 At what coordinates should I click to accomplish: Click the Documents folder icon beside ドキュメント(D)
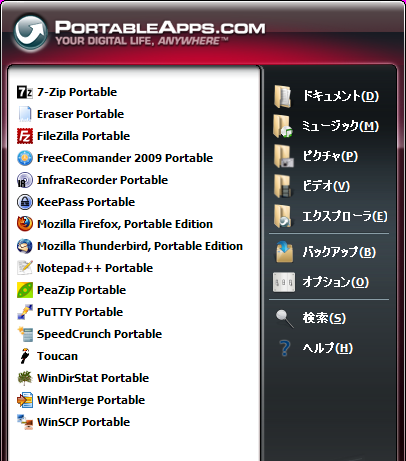coord(283,96)
